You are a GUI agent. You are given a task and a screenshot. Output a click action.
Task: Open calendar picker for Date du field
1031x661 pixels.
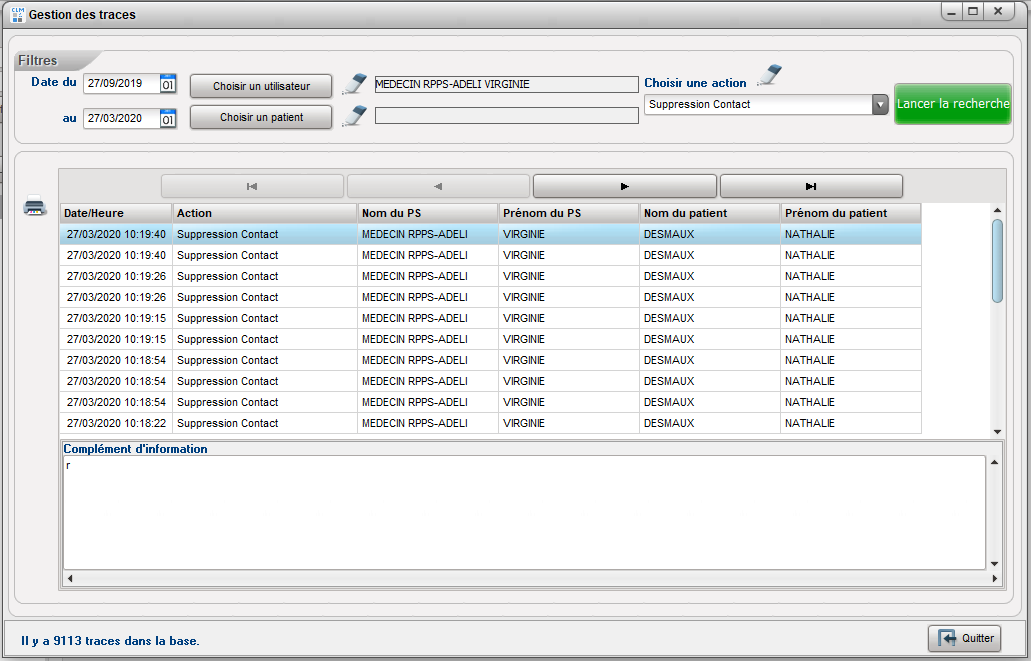(168, 84)
